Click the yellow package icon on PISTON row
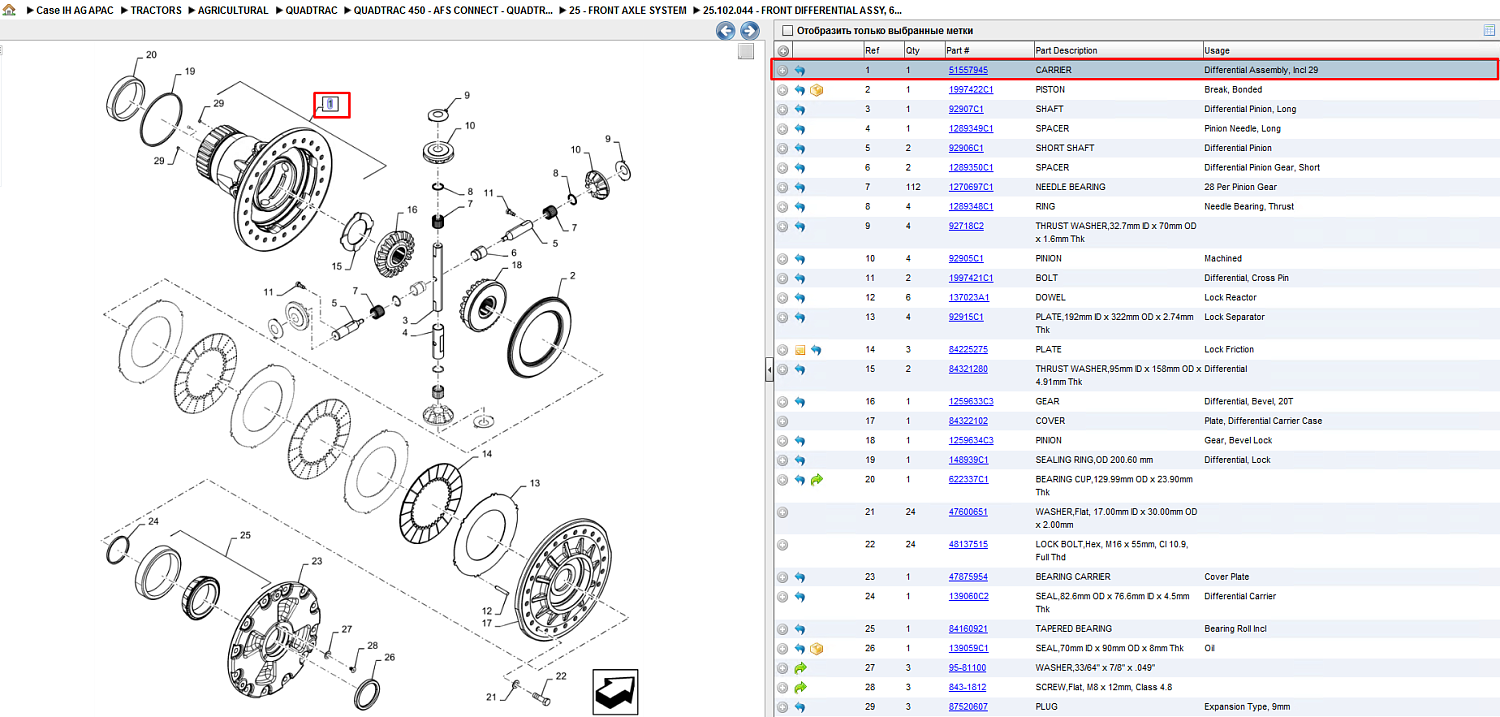Image resolution: width=1500 pixels, height=717 pixels. tap(816, 90)
